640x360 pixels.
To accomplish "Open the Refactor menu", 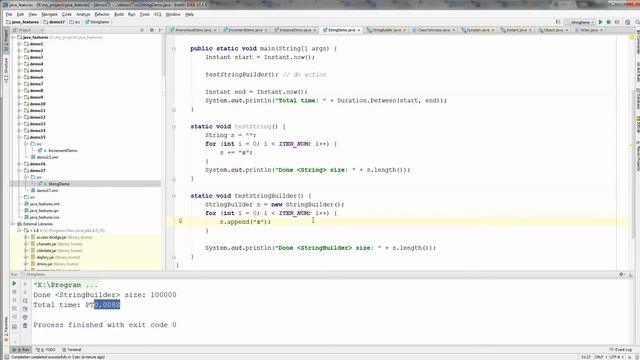I will (x=102, y=14).
